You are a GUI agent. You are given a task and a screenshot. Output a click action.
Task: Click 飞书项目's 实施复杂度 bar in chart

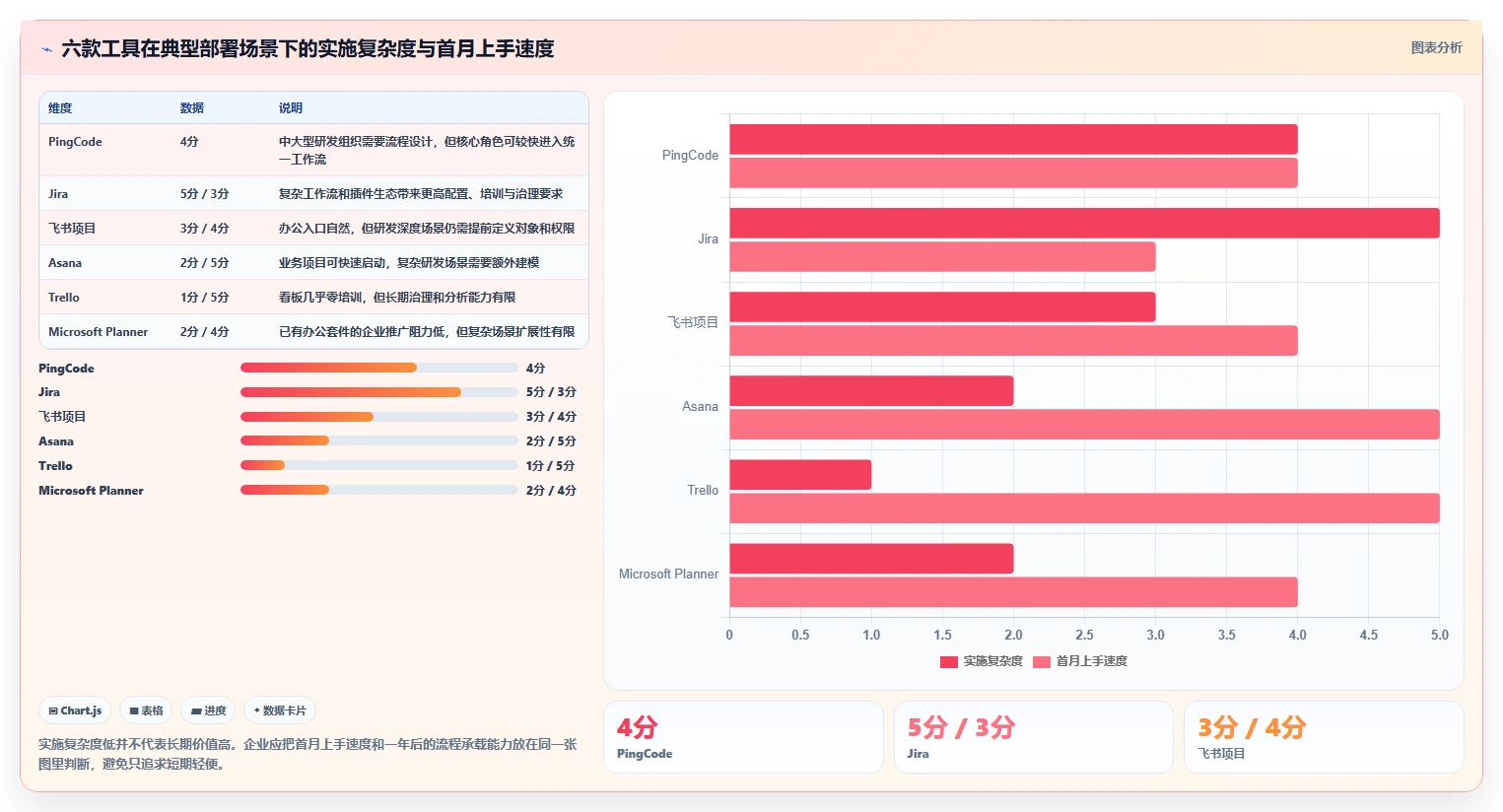pyautogui.click(x=942, y=306)
